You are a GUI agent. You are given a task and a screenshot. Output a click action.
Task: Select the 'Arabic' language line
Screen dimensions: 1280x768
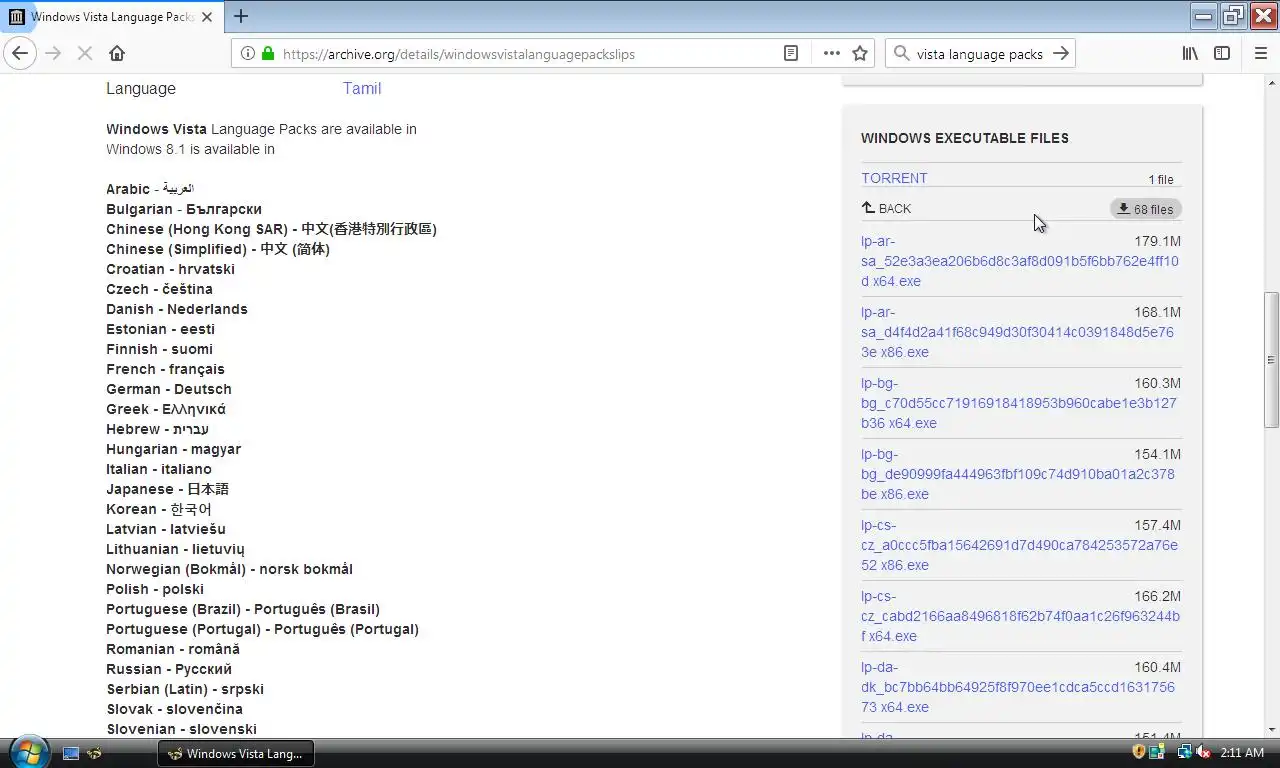pyautogui.click(x=150, y=189)
